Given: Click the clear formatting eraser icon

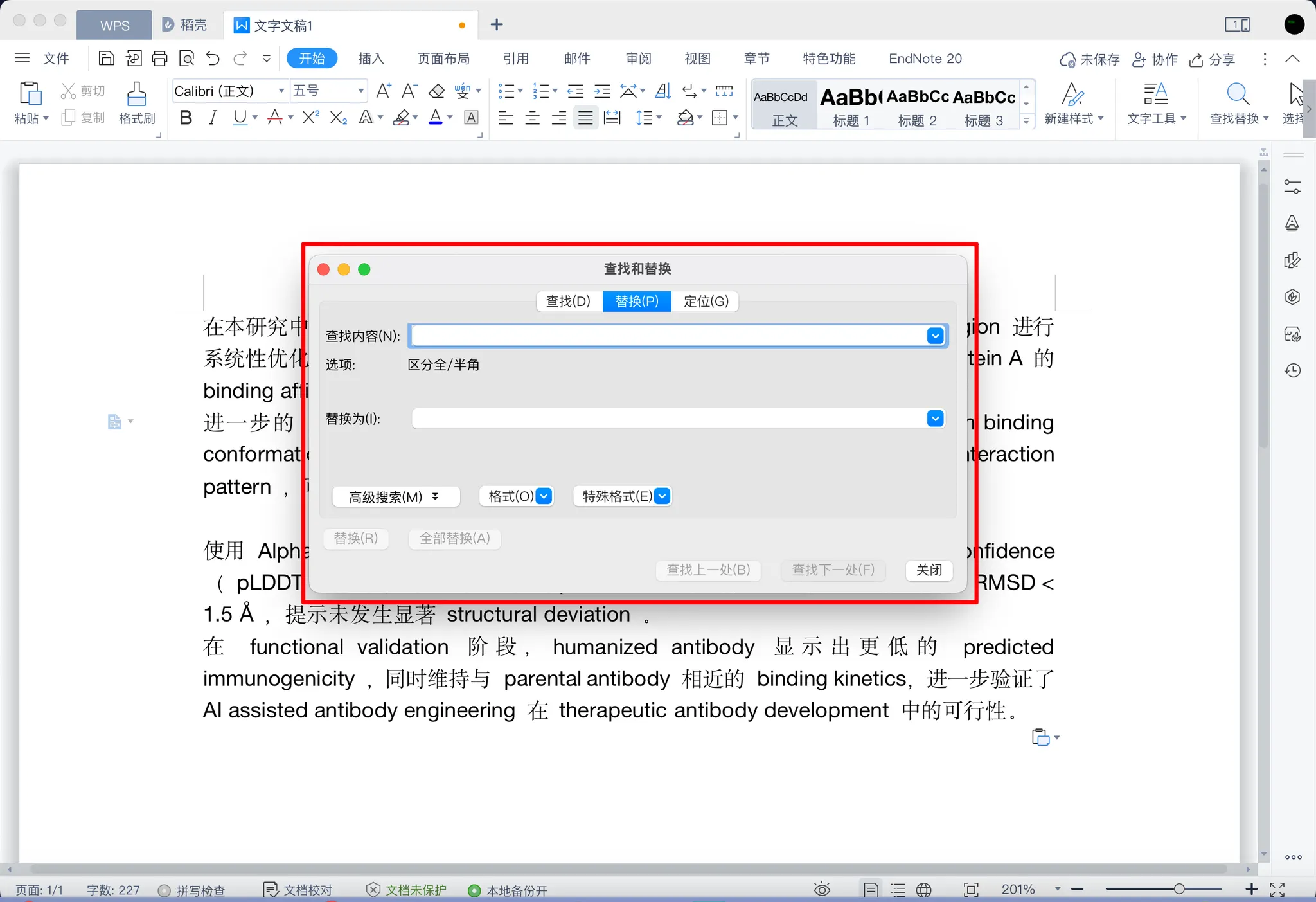Looking at the screenshot, I should coord(437,91).
